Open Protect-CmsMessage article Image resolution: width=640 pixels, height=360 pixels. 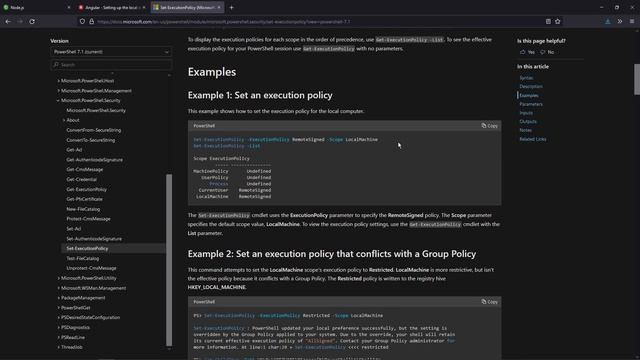(88, 219)
